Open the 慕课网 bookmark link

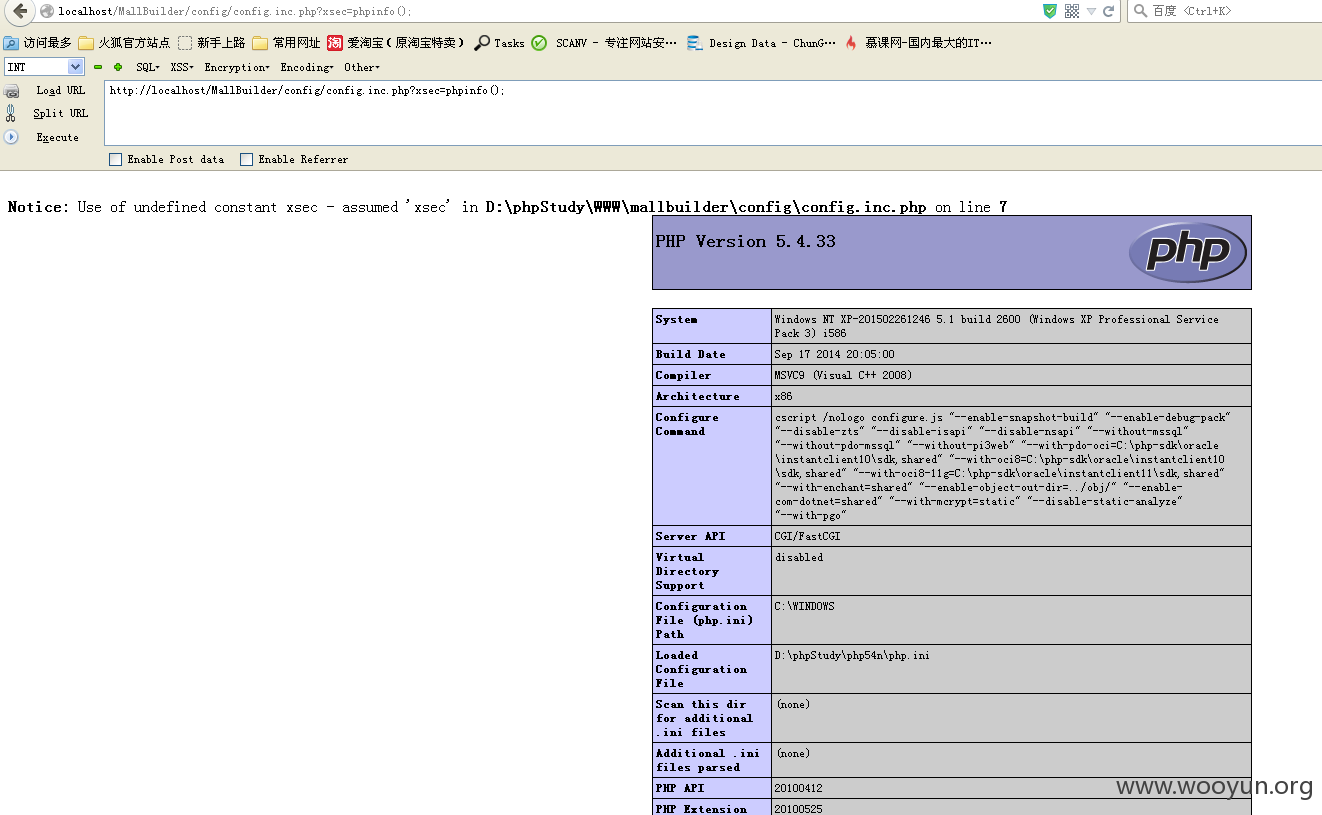(919, 43)
